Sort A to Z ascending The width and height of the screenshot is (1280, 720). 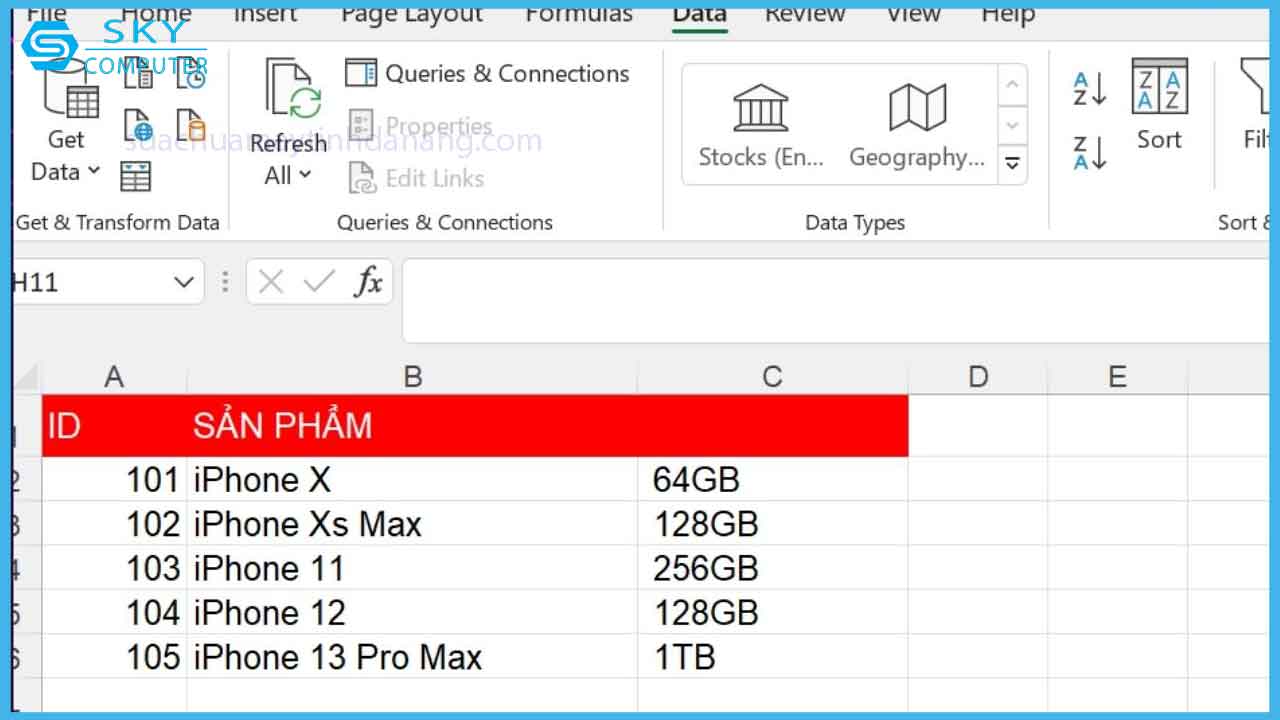(x=1089, y=88)
